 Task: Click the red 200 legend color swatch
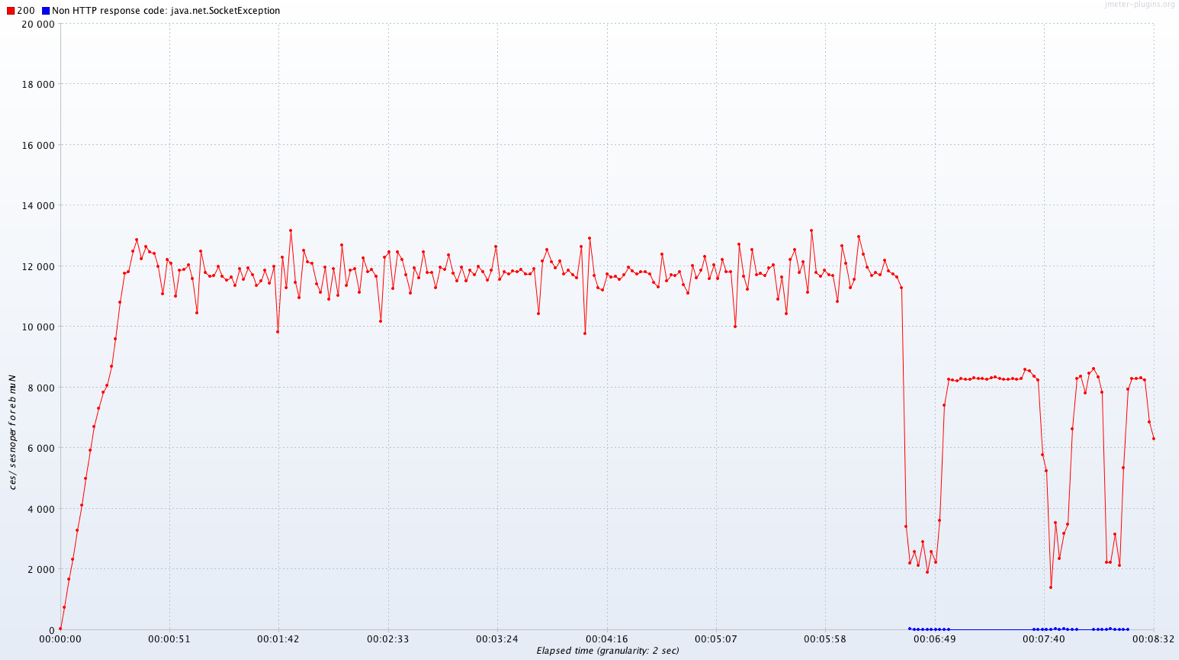11,11
